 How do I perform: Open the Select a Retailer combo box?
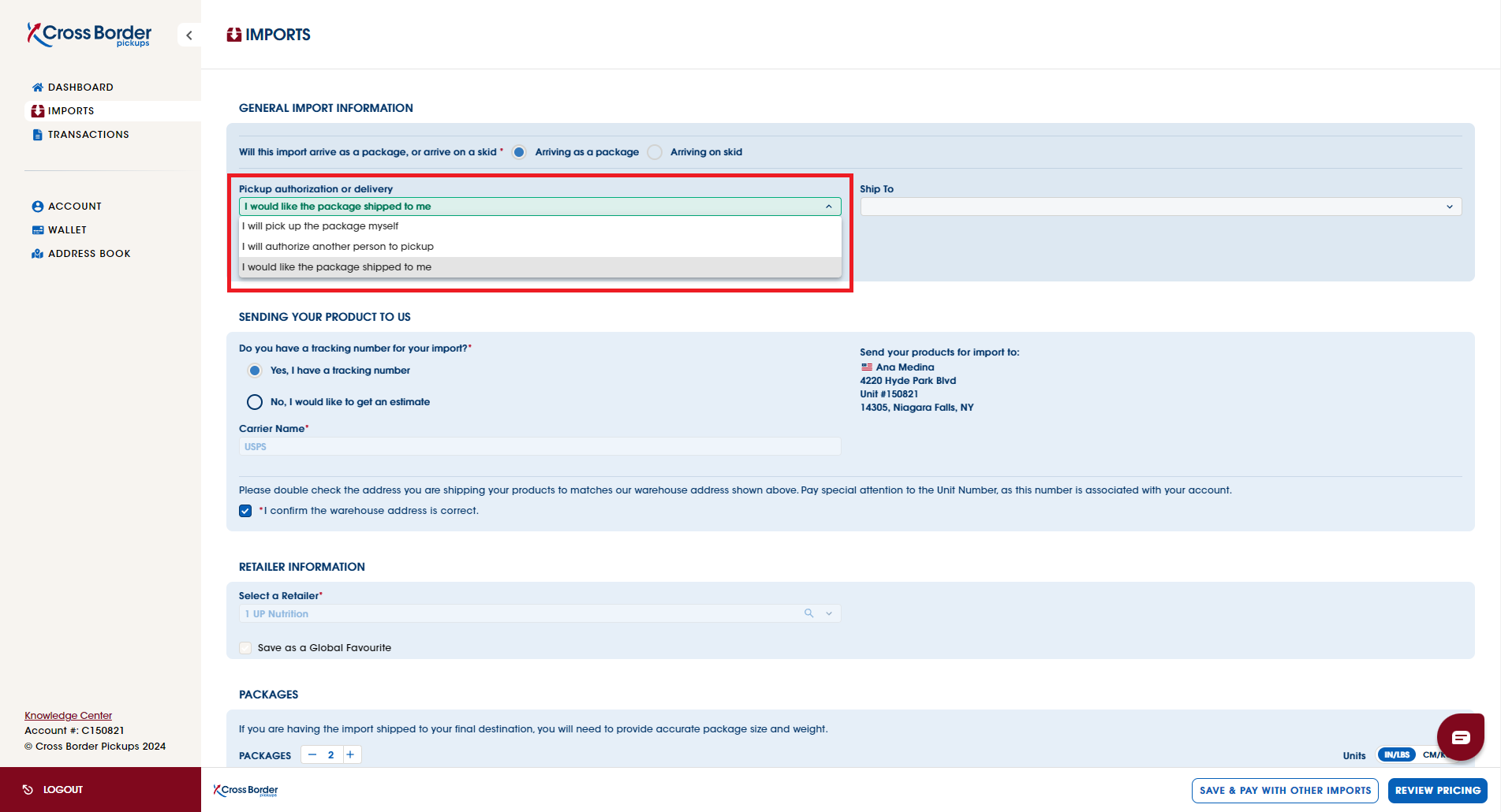540,613
